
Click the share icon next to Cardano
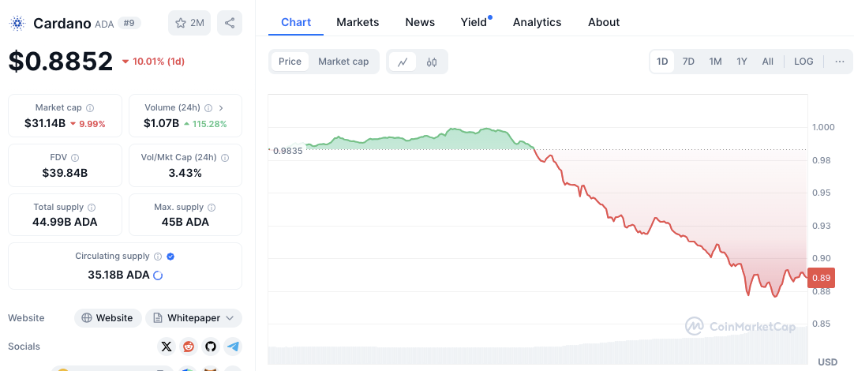pos(230,23)
